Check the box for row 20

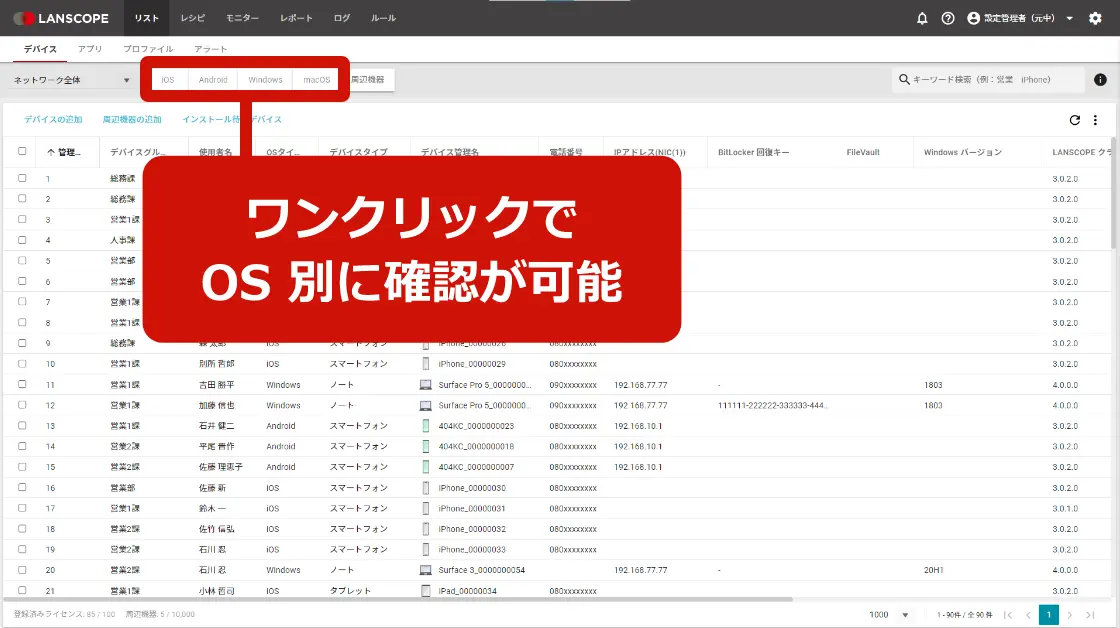tap(22, 570)
